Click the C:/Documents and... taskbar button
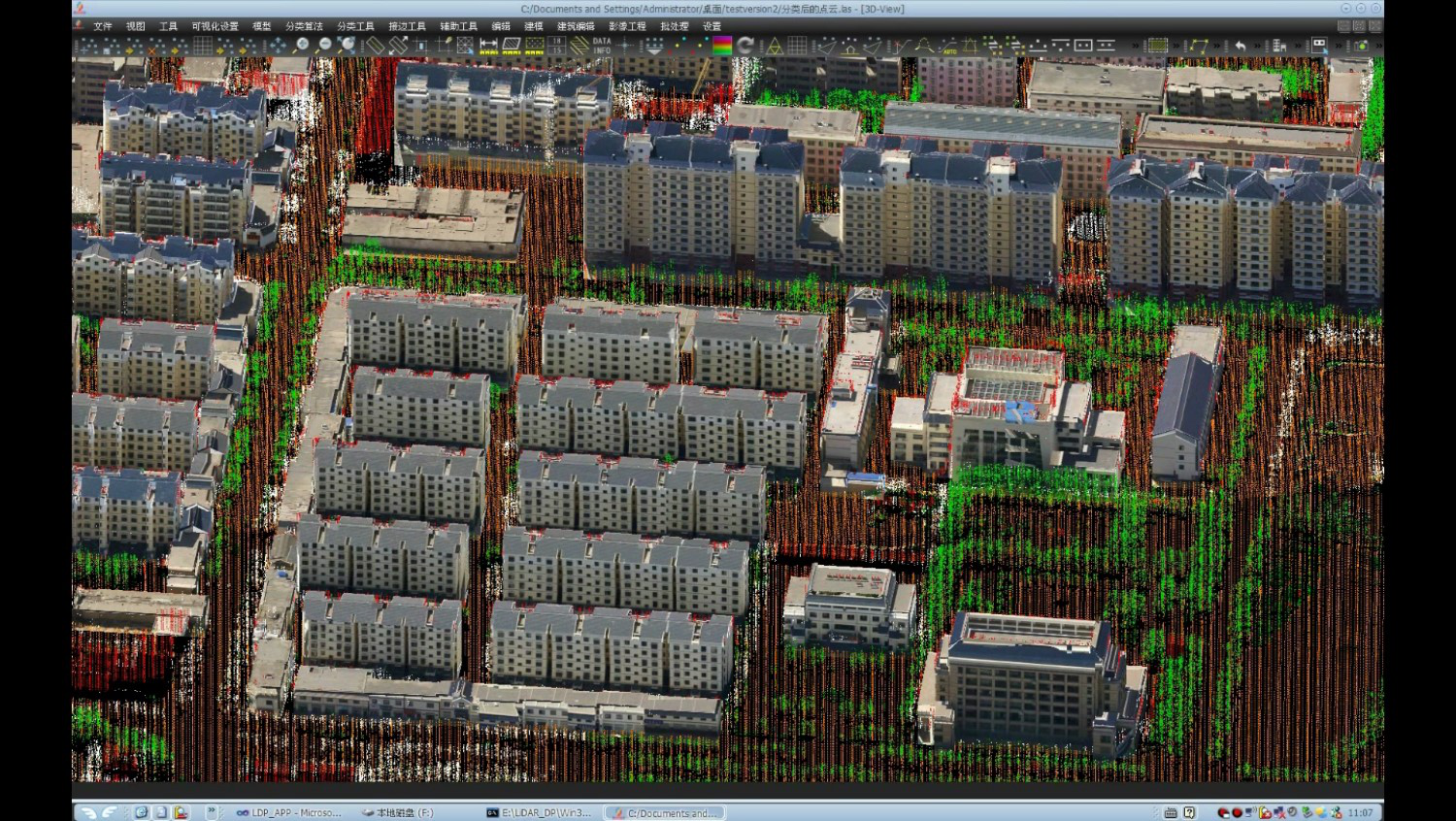 [665, 812]
